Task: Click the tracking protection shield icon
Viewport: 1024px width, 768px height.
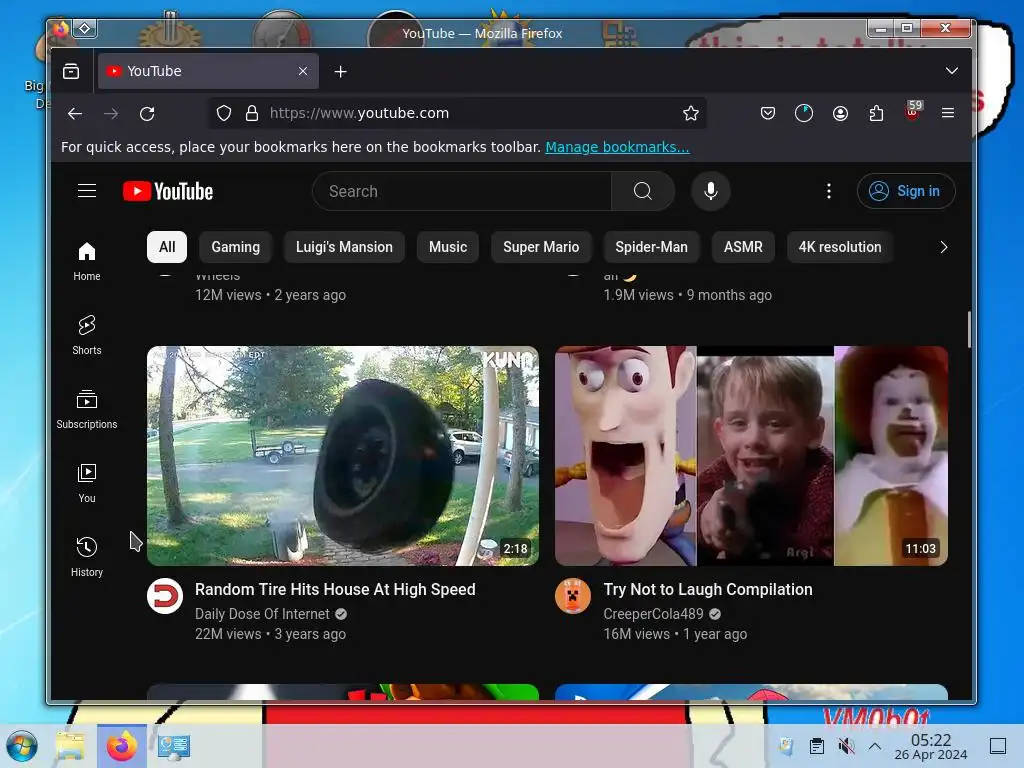Action: pyautogui.click(x=224, y=113)
